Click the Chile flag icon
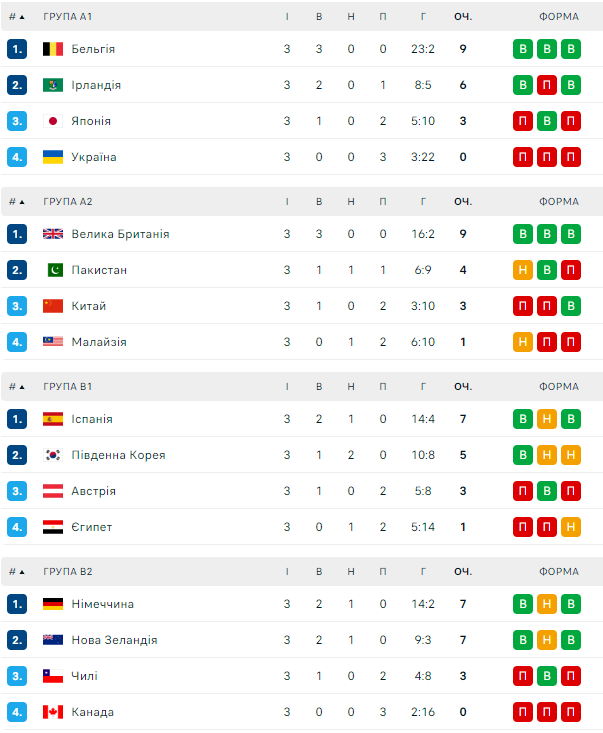 53,676
